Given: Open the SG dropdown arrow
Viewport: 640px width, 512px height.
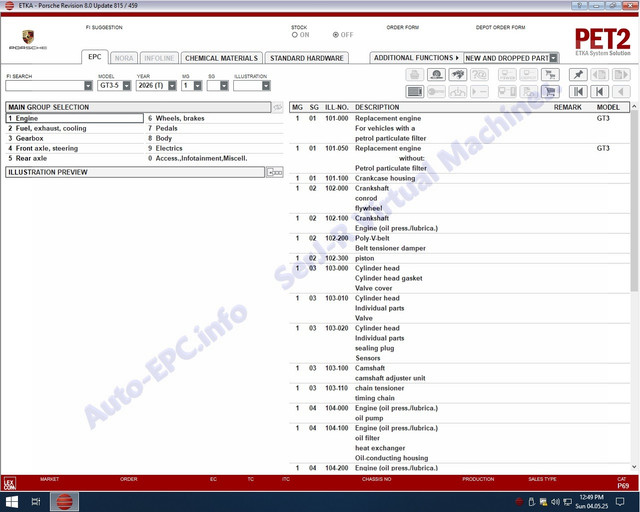Looking at the screenshot, I should (224, 86).
